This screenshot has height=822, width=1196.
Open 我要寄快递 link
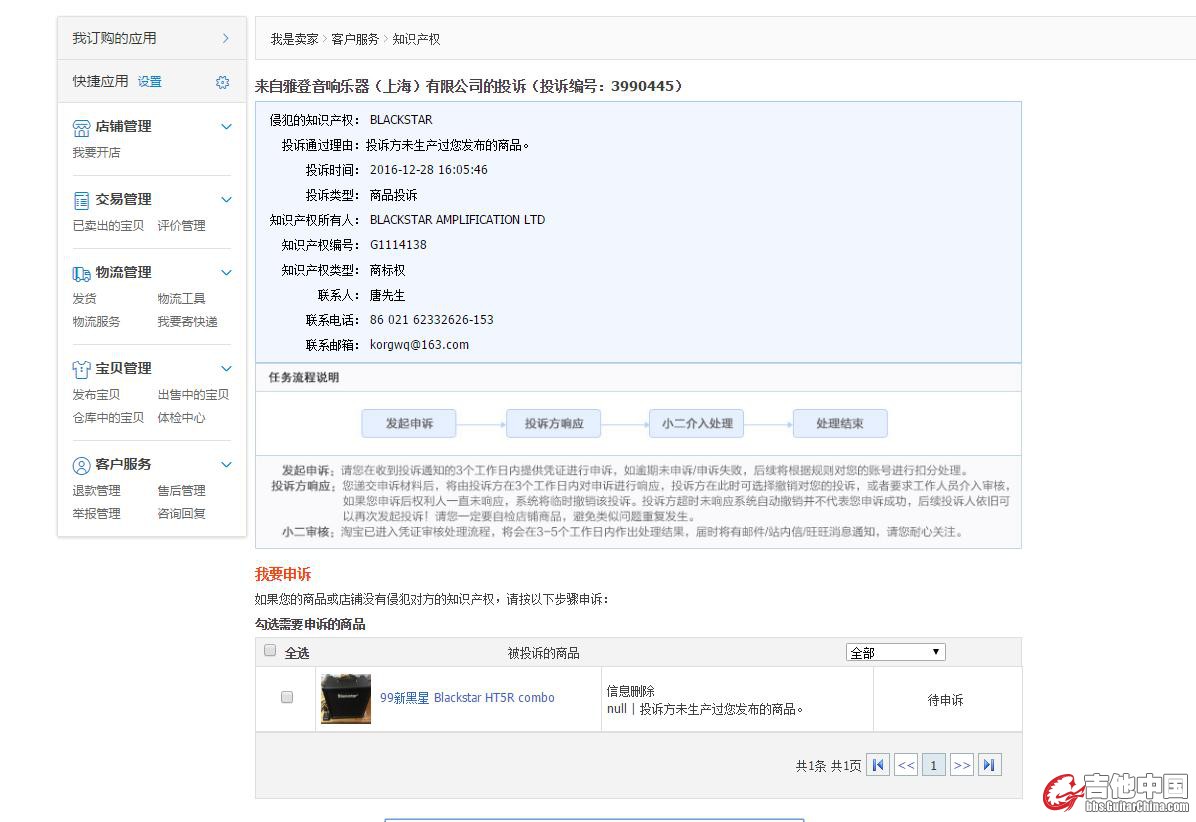[188, 322]
